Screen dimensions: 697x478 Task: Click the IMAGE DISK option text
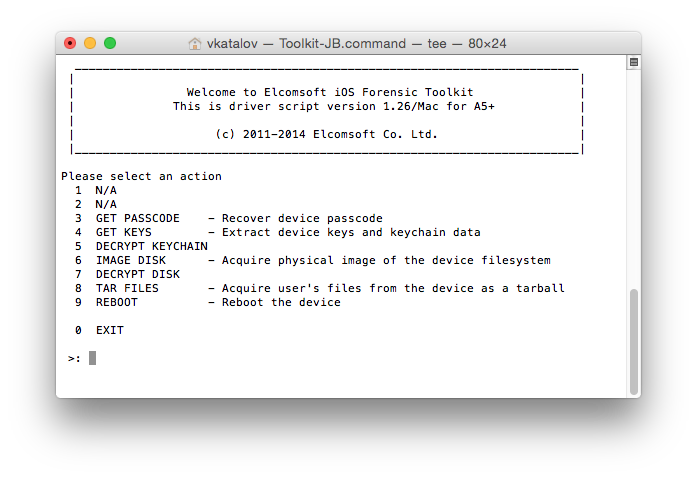click(130, 260)
